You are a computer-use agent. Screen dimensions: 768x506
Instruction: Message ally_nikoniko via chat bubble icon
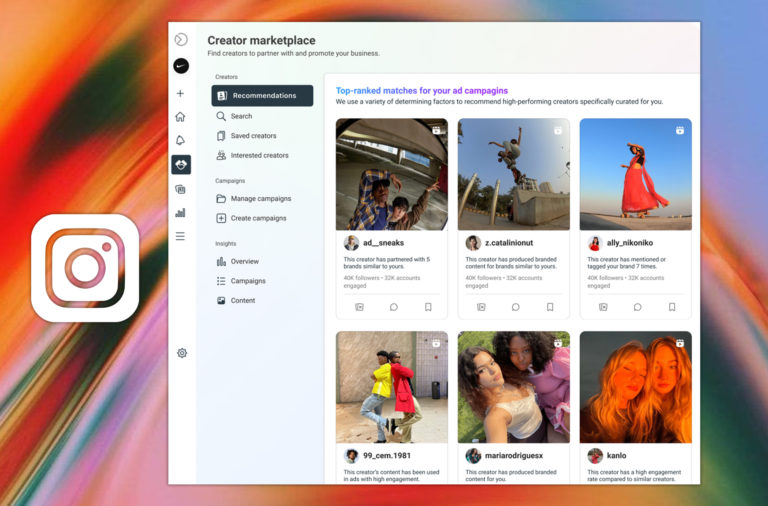(638, 307)
